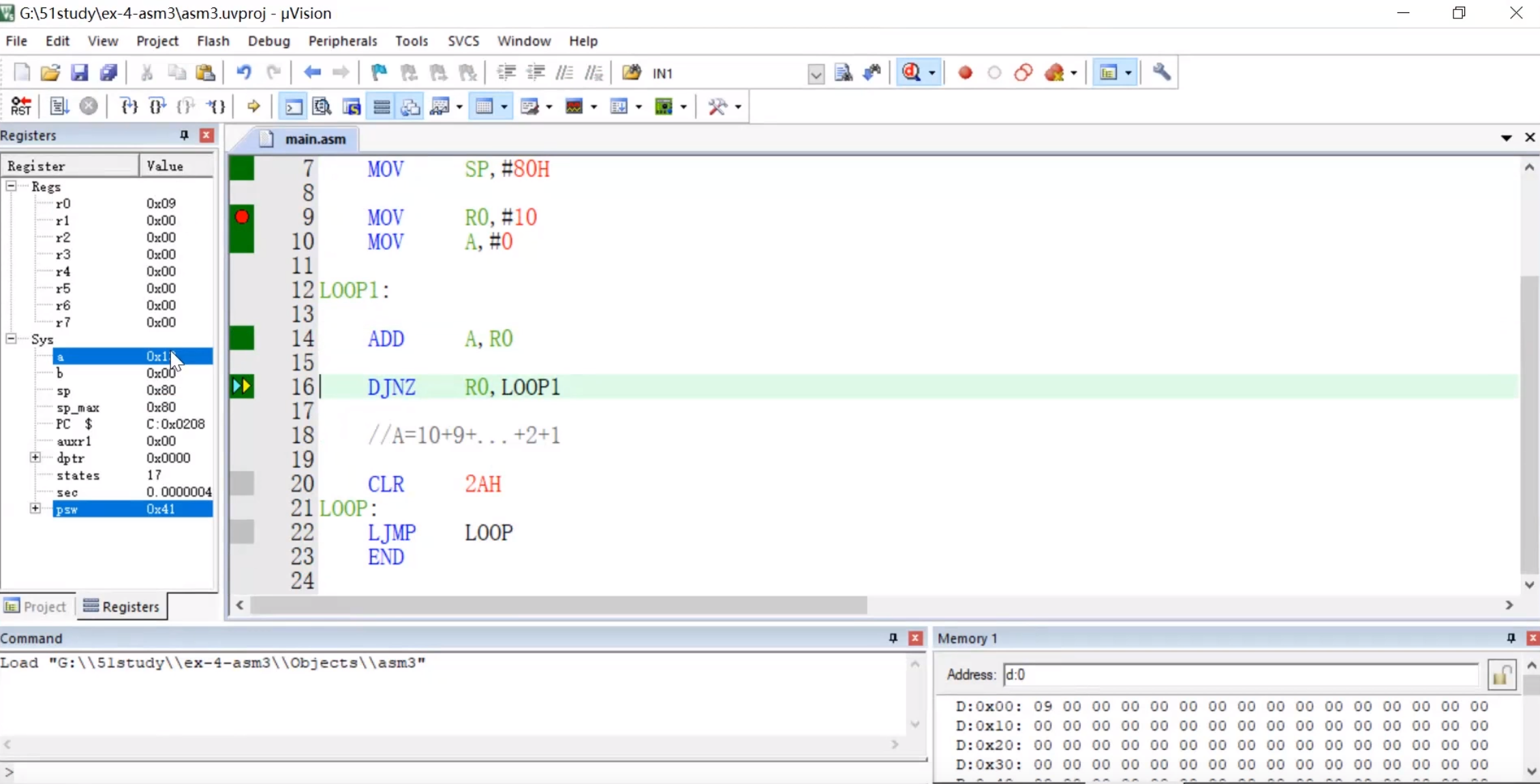The height and width of the screenshot is (784, 1540).
Task: Navigate backwards with the blue left arrow
Action: pos(312,72)
